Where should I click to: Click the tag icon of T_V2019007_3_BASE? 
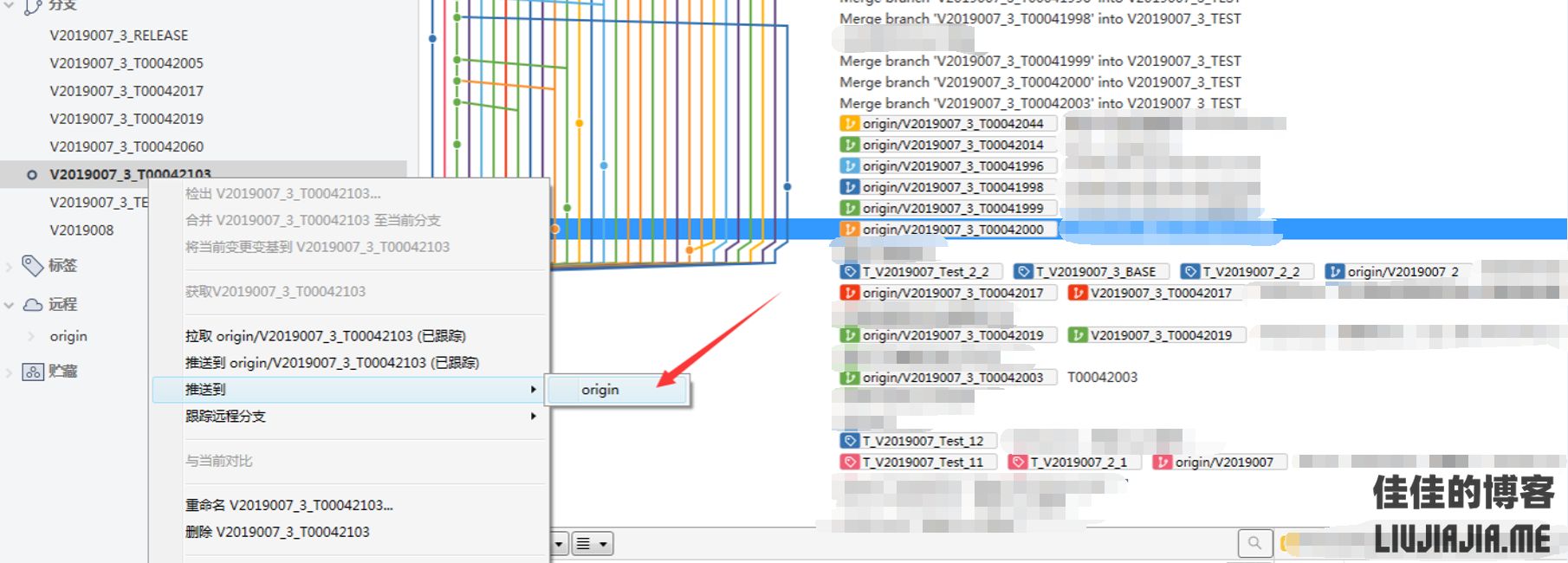tap(1023, 272)
